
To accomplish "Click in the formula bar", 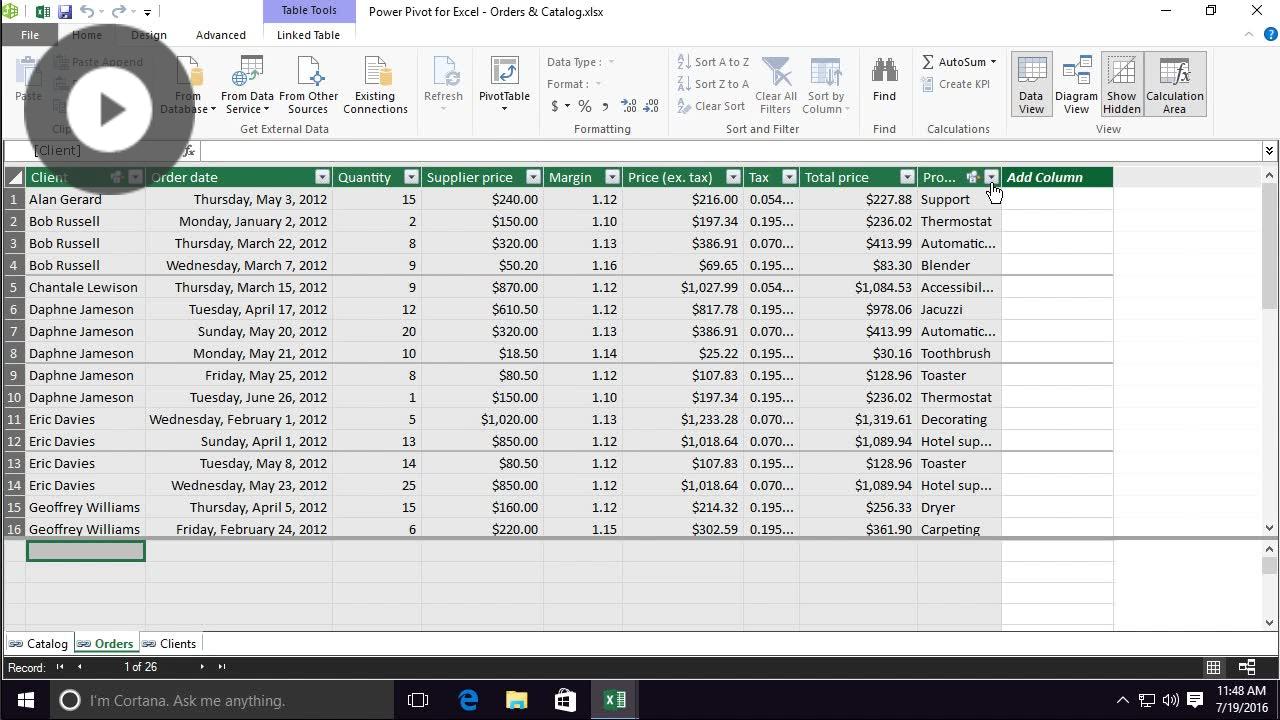I will point(730,150).
